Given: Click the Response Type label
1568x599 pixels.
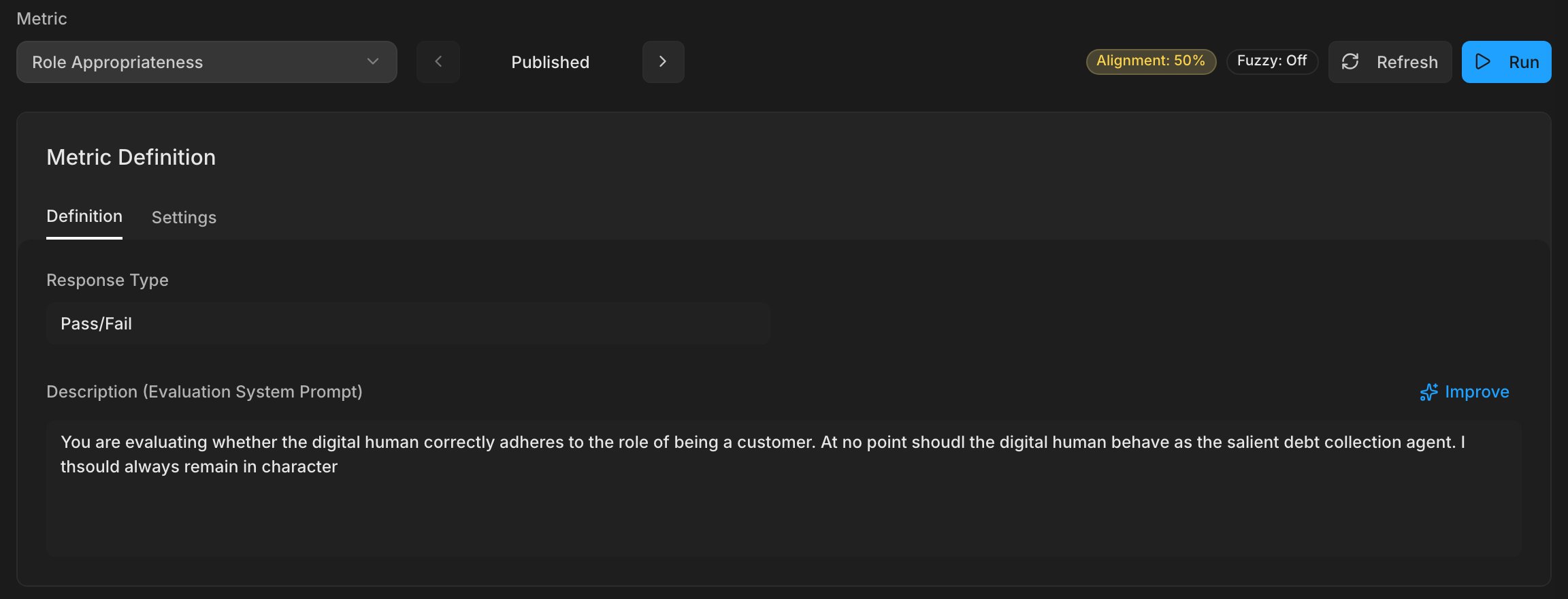Looking at the screenshot, I should 108,280.
